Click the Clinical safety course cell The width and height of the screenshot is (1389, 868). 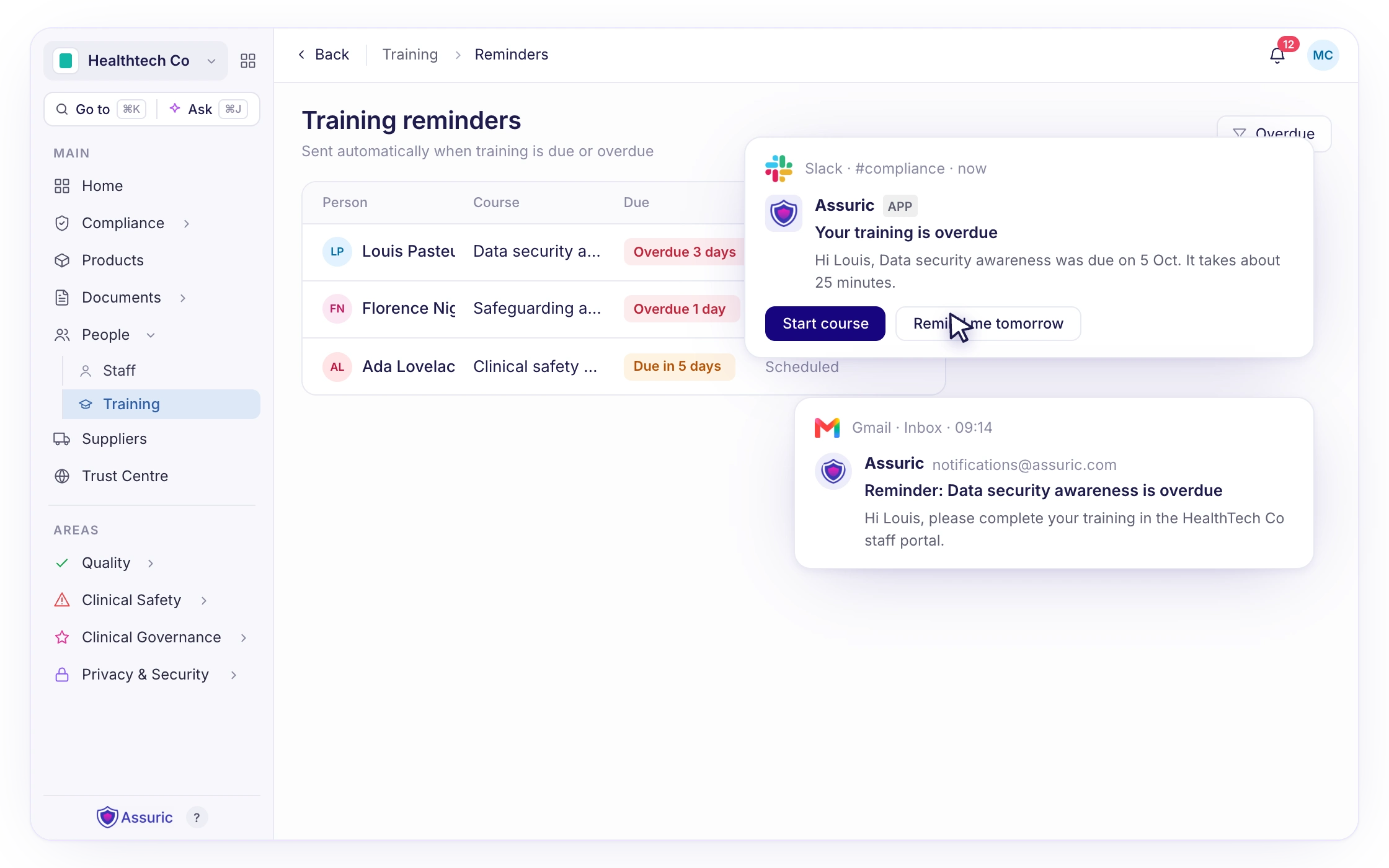pyautogui.click(x=535, y=366)
